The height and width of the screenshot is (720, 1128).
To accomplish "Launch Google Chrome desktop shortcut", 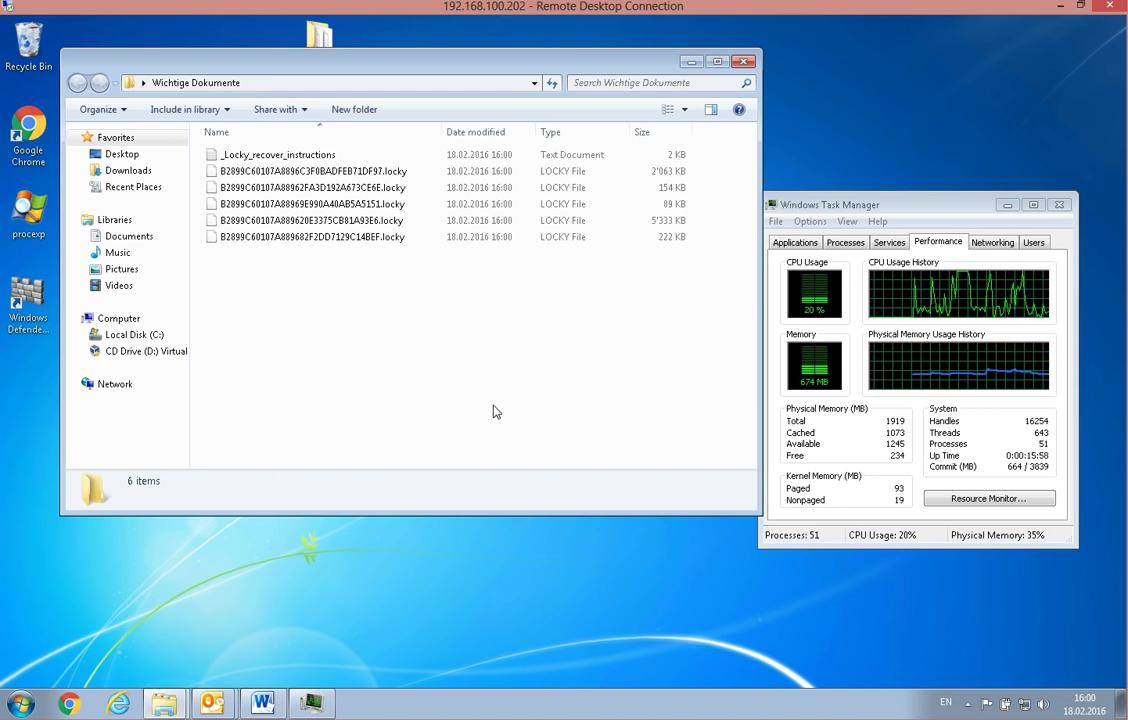I will [x=29, y=137].
